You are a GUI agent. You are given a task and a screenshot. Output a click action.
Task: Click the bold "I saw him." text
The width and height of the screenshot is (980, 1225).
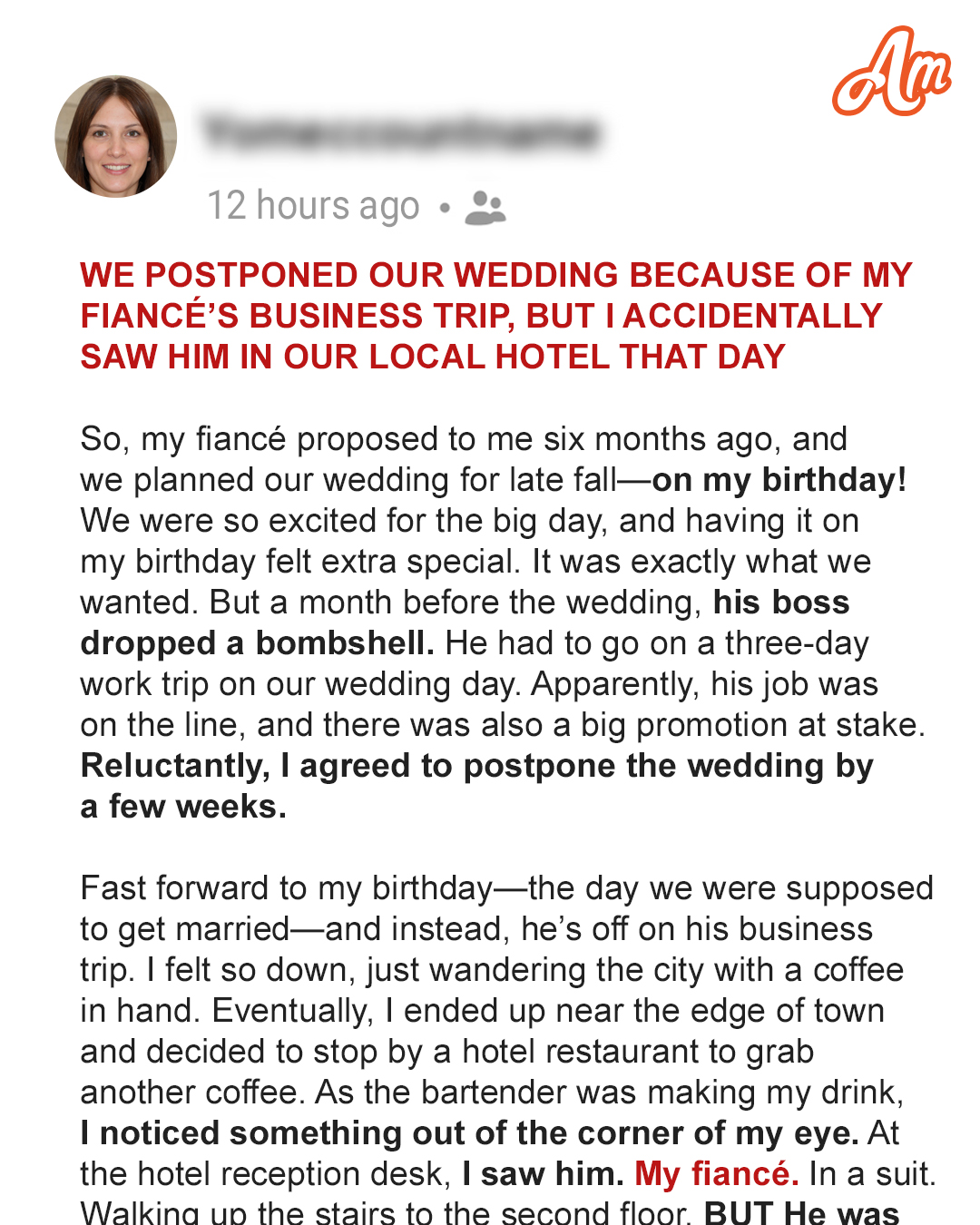point(543,1173)
